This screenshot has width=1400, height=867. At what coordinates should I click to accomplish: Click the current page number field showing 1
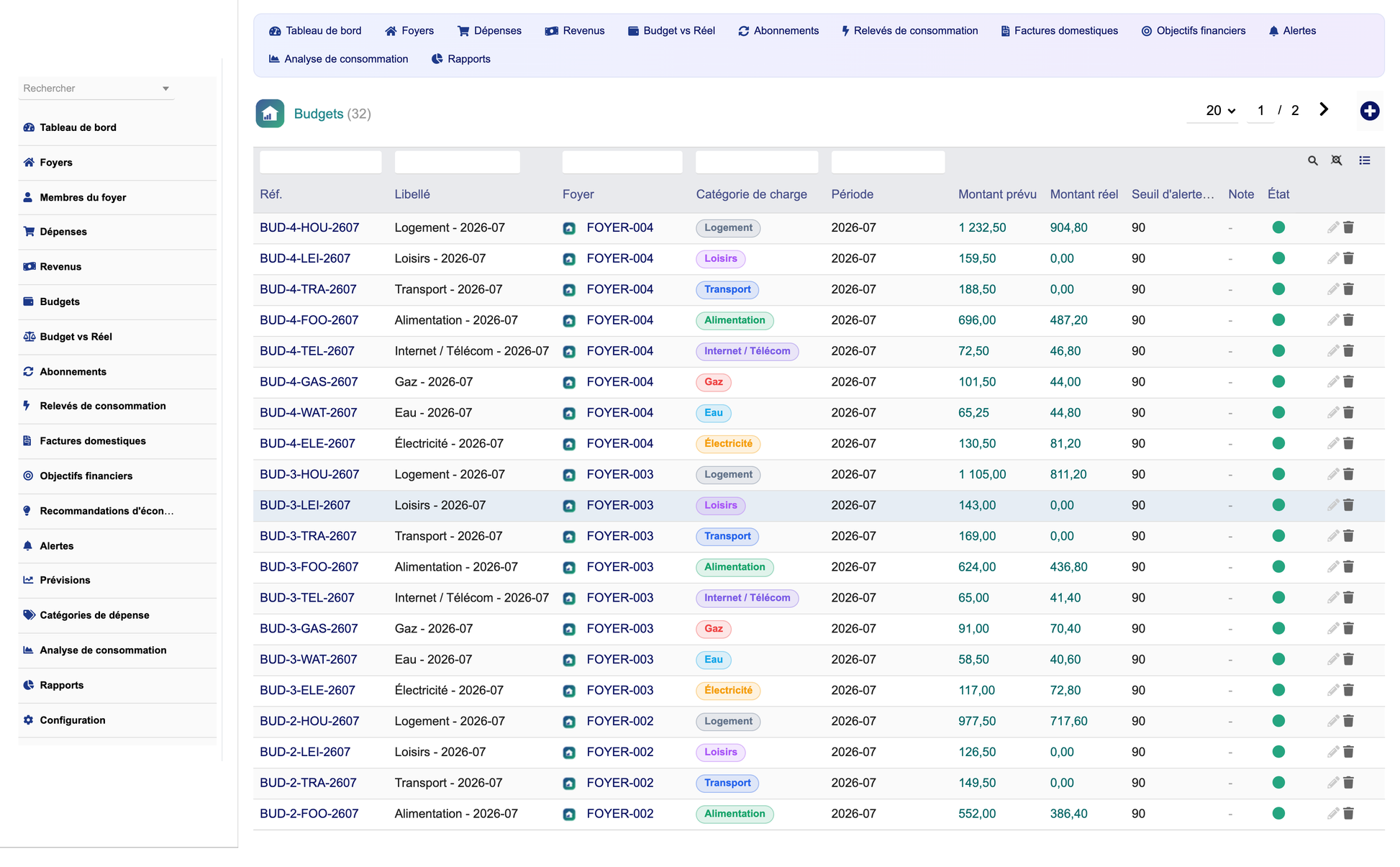(1260, 111)
